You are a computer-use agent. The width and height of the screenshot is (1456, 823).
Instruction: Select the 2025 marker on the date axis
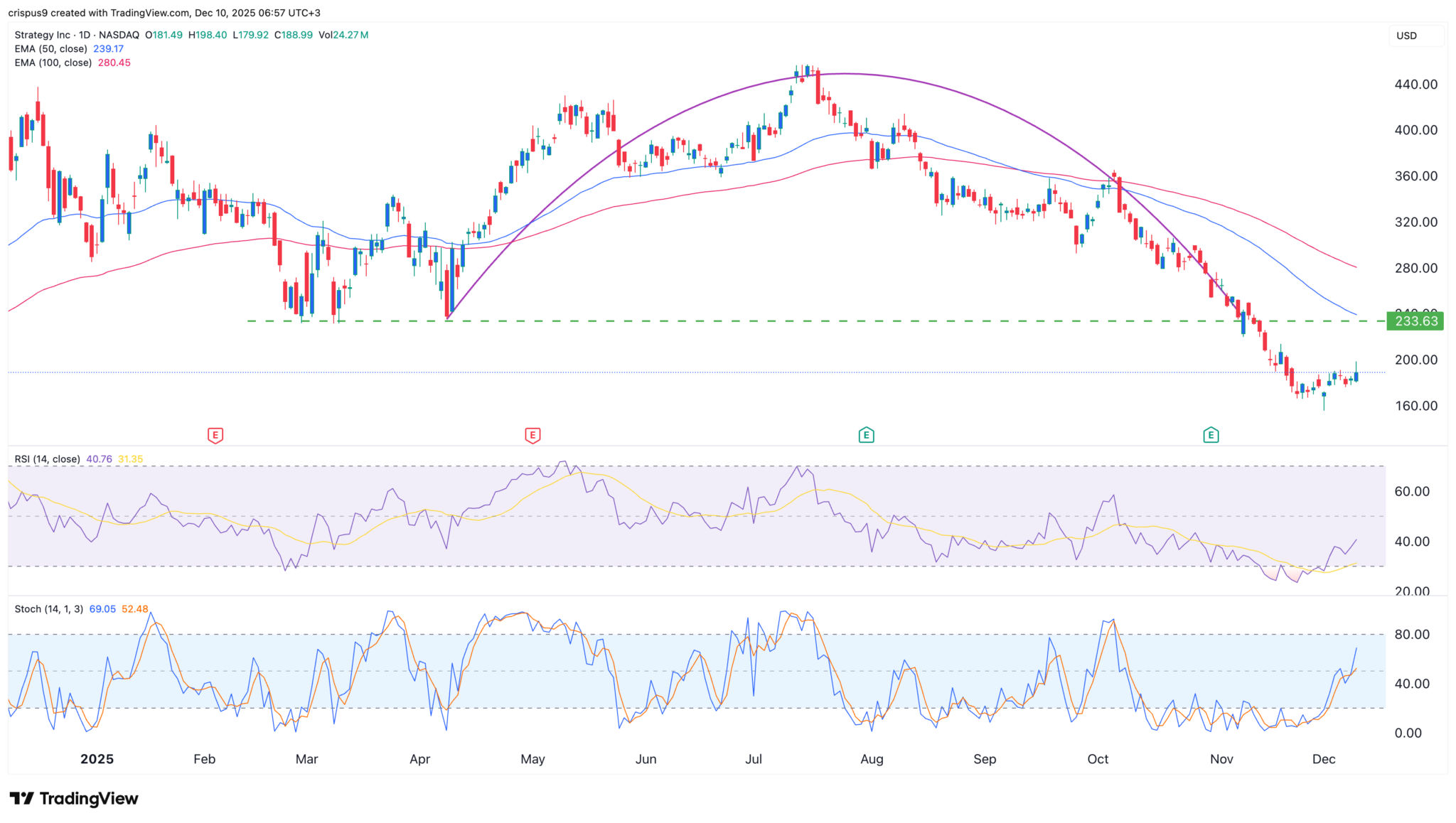pos(98,759)
